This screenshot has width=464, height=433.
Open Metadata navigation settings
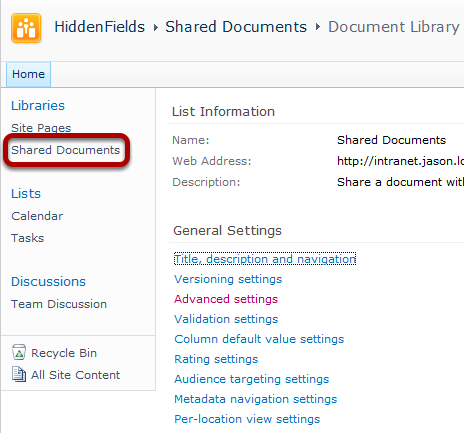pos(256,399)
